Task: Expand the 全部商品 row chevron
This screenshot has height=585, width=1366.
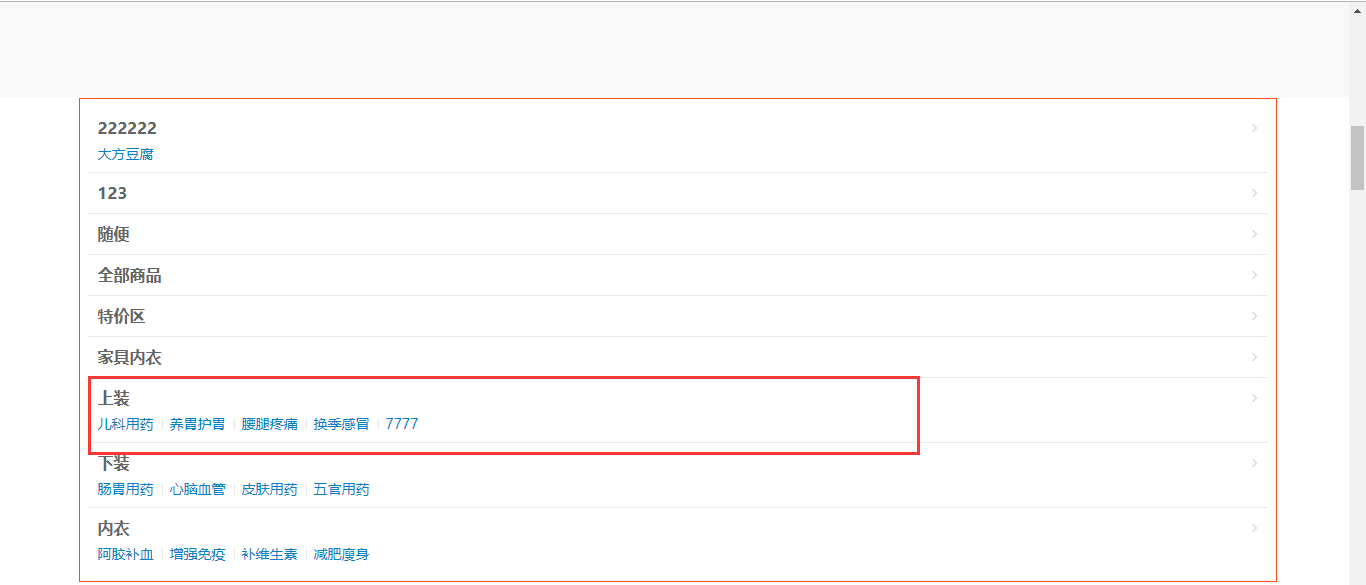Action: [x=1254, y=275]
